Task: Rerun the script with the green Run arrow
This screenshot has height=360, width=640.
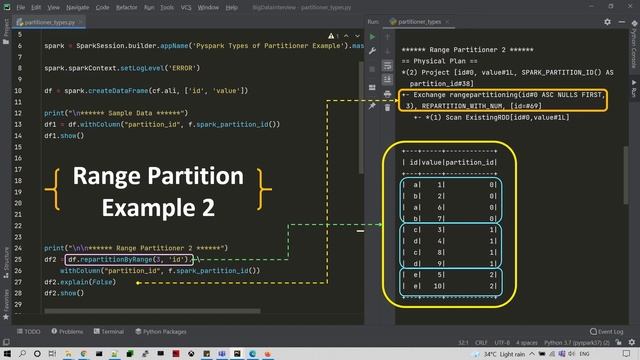Action: click(x=372, y=37)
